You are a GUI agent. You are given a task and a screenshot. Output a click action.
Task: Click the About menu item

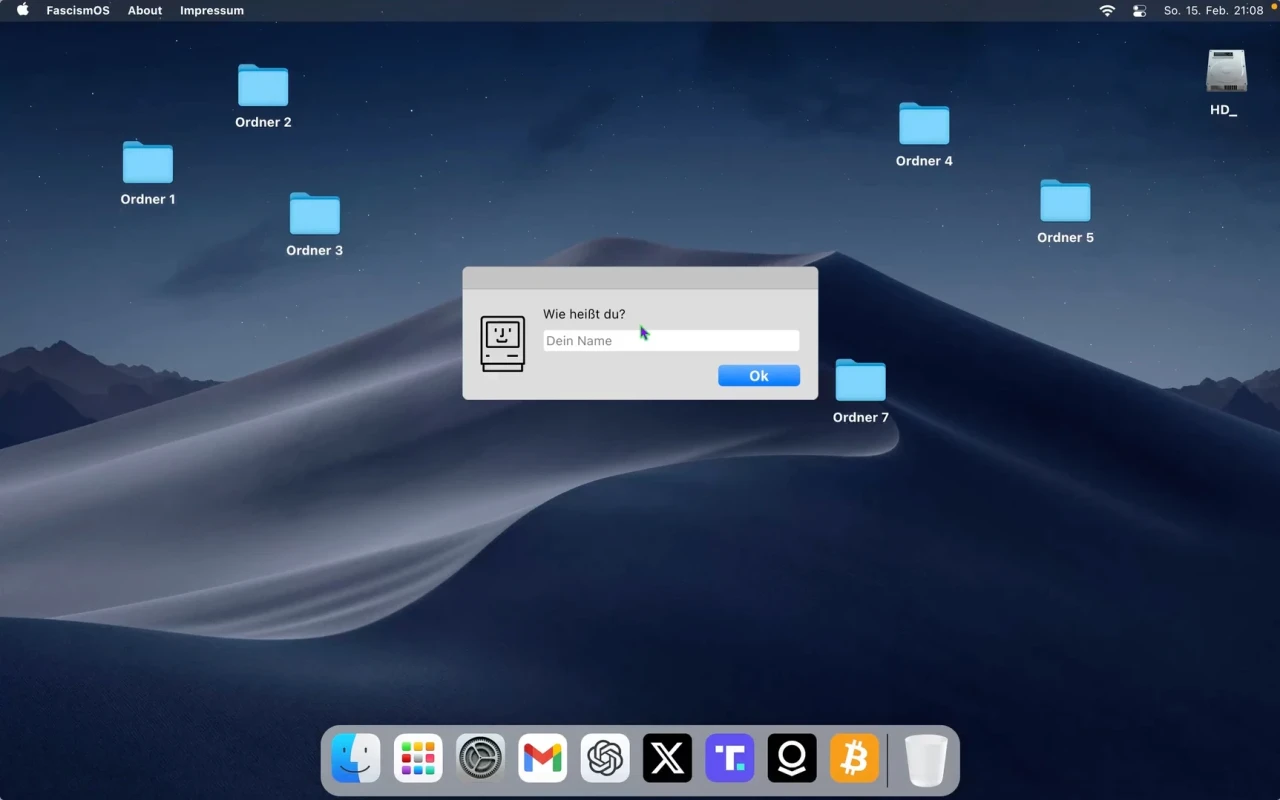click(x=145, y=10)
